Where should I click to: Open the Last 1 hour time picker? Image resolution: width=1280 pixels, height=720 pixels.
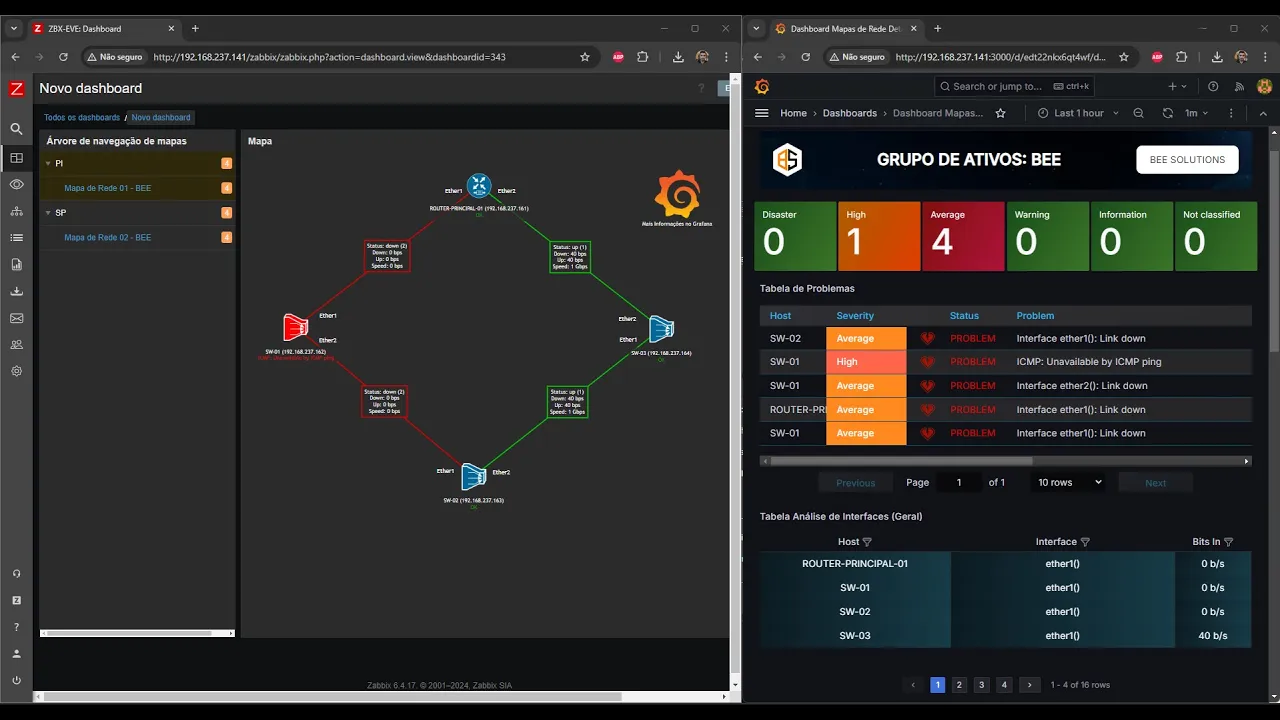coord(1079,113)
